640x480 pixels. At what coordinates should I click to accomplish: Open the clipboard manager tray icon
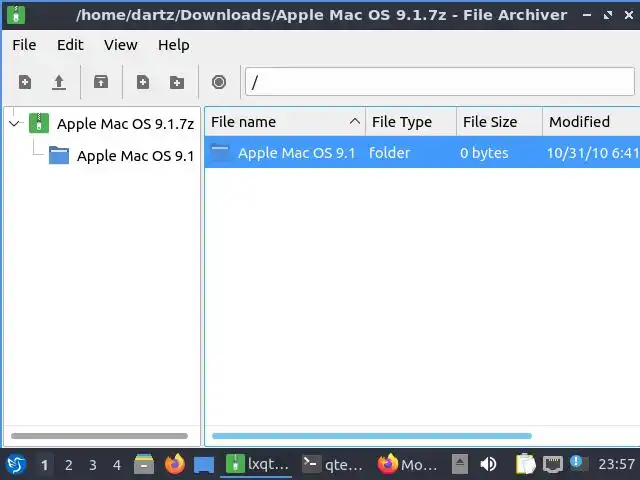coord(525,464)
